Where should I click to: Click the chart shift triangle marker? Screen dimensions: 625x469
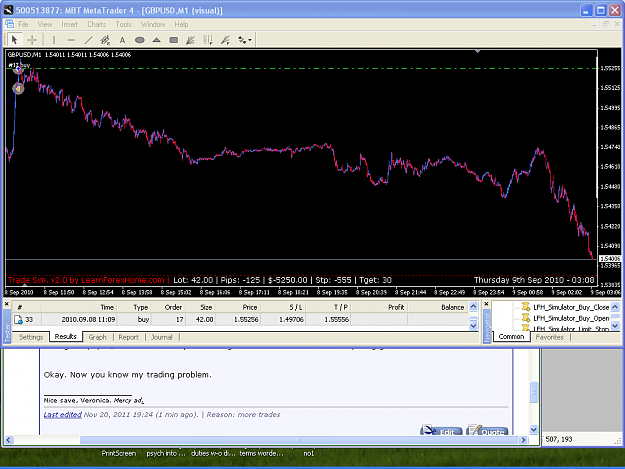[x=477, y=51]
